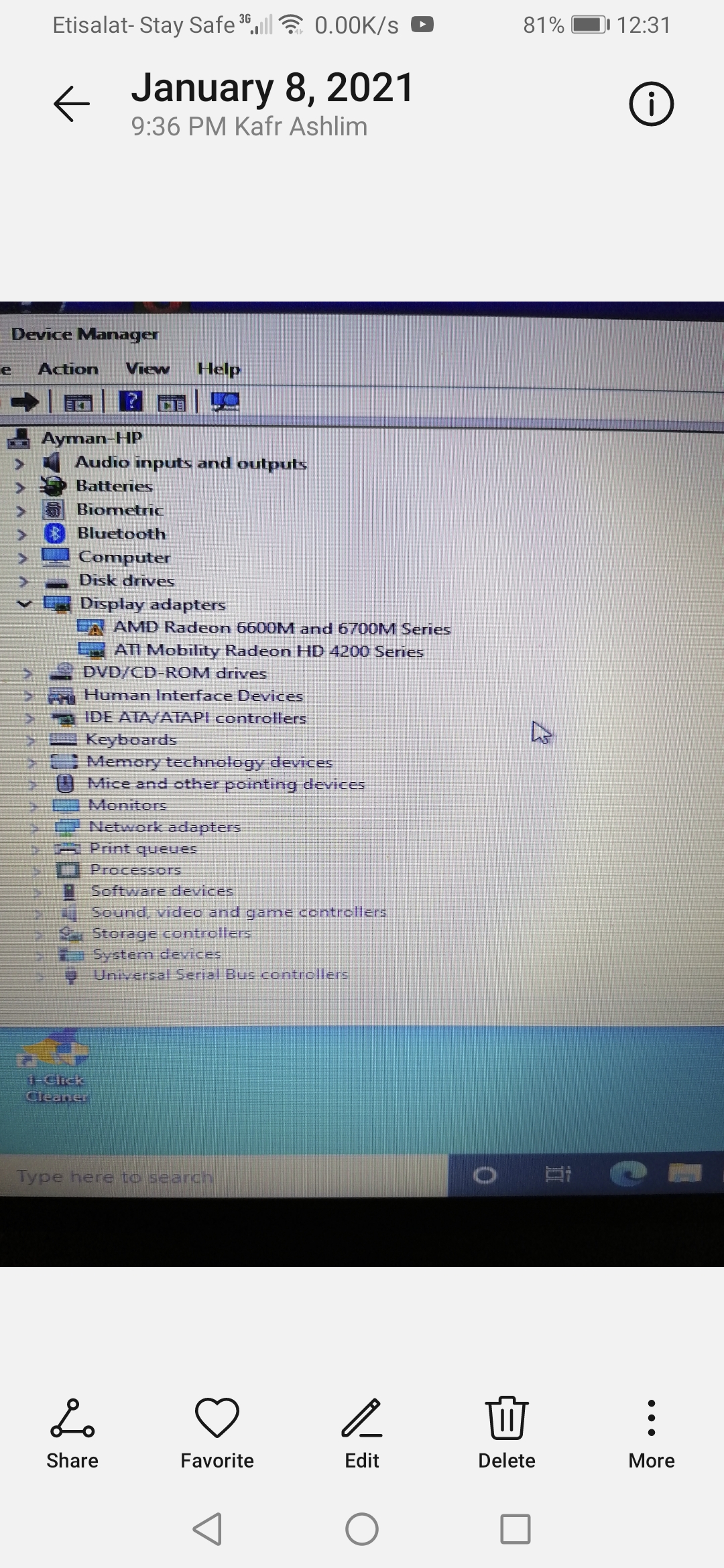Click the Task View taskbar icon
724x1568 pixels.
(x=558, y=1174)
